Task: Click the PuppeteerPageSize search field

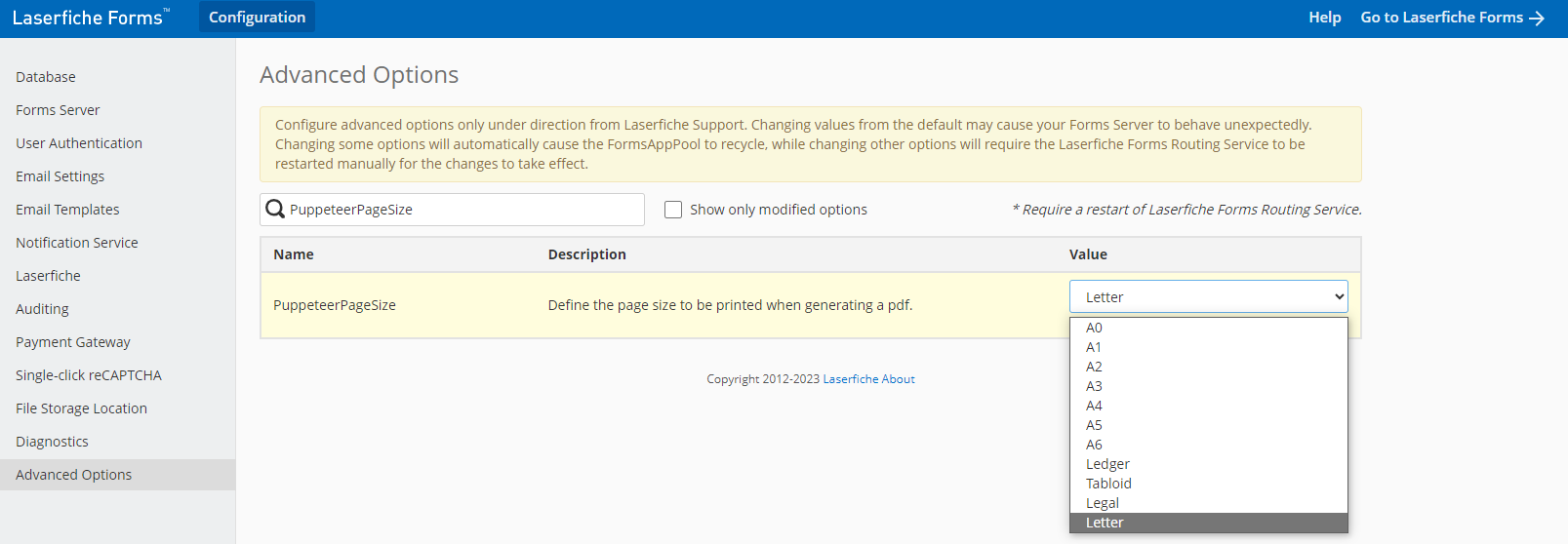Action: pyautogui.click(x=452, y=210)
